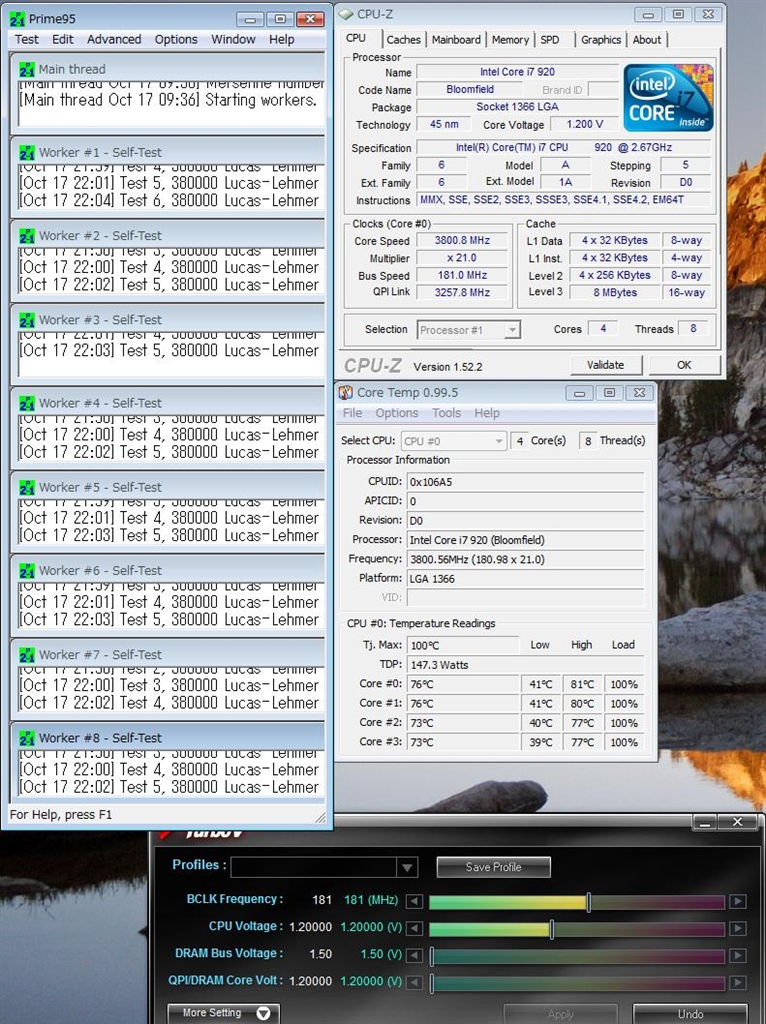The height and width of the screenshot is (1024, 766).
Task: Click the Worker #2 Self-Test icon
Action: [x=27, y=236]
